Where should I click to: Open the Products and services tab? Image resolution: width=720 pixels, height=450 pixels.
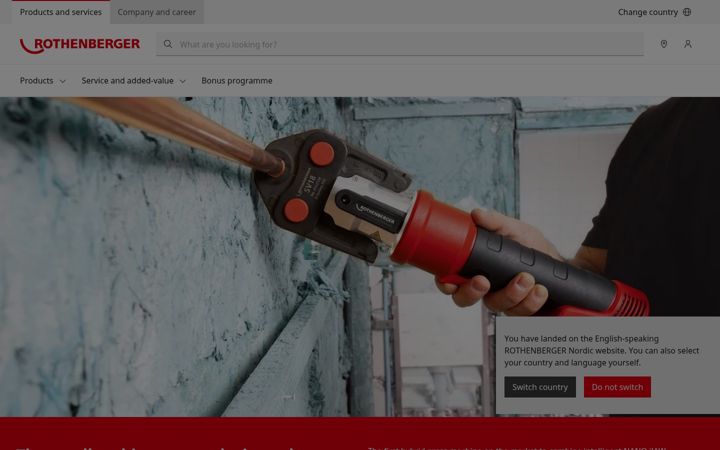61,12
